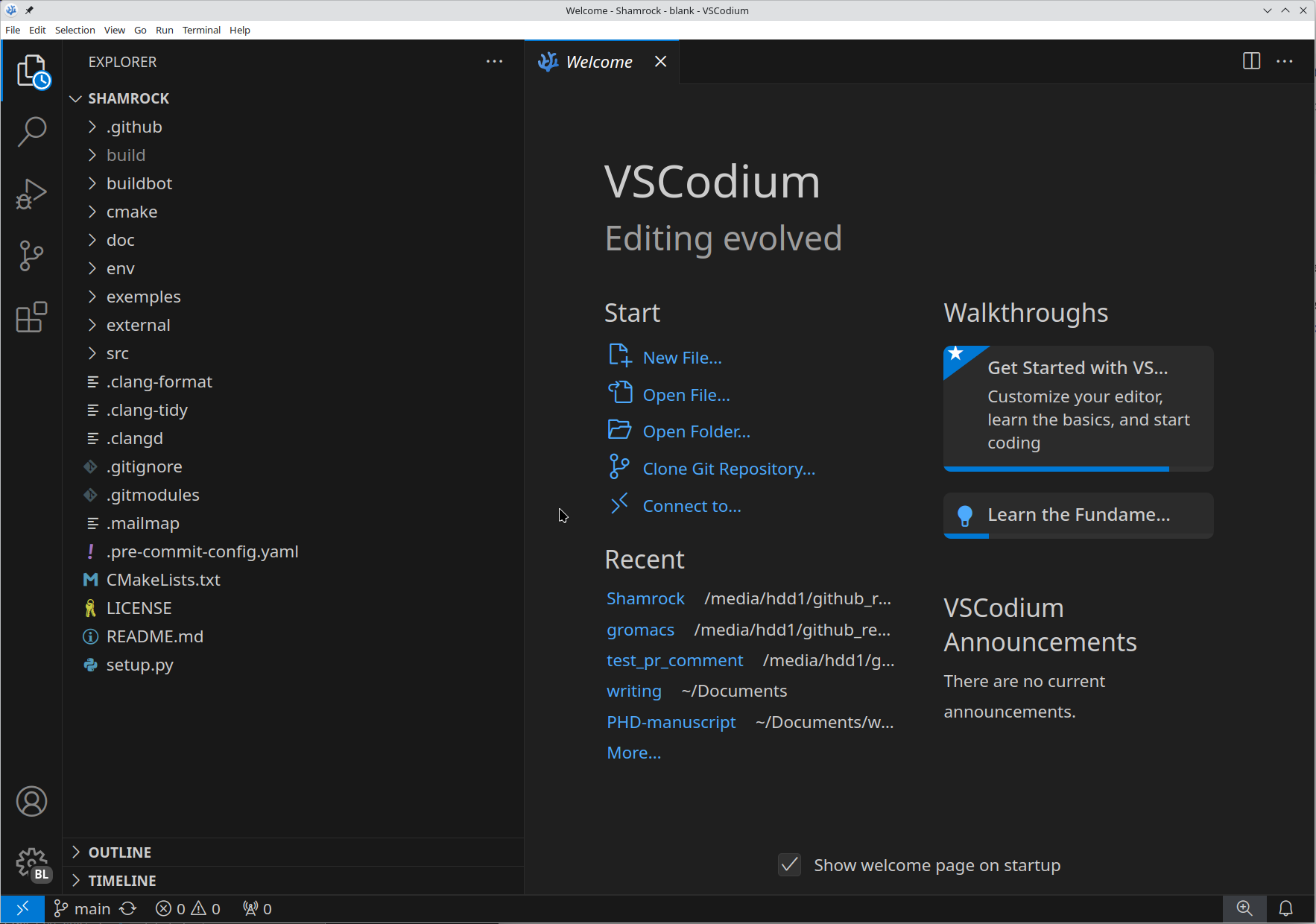
Task: Collapse the SHAMROCK root folder
Action: click(75, 98)
